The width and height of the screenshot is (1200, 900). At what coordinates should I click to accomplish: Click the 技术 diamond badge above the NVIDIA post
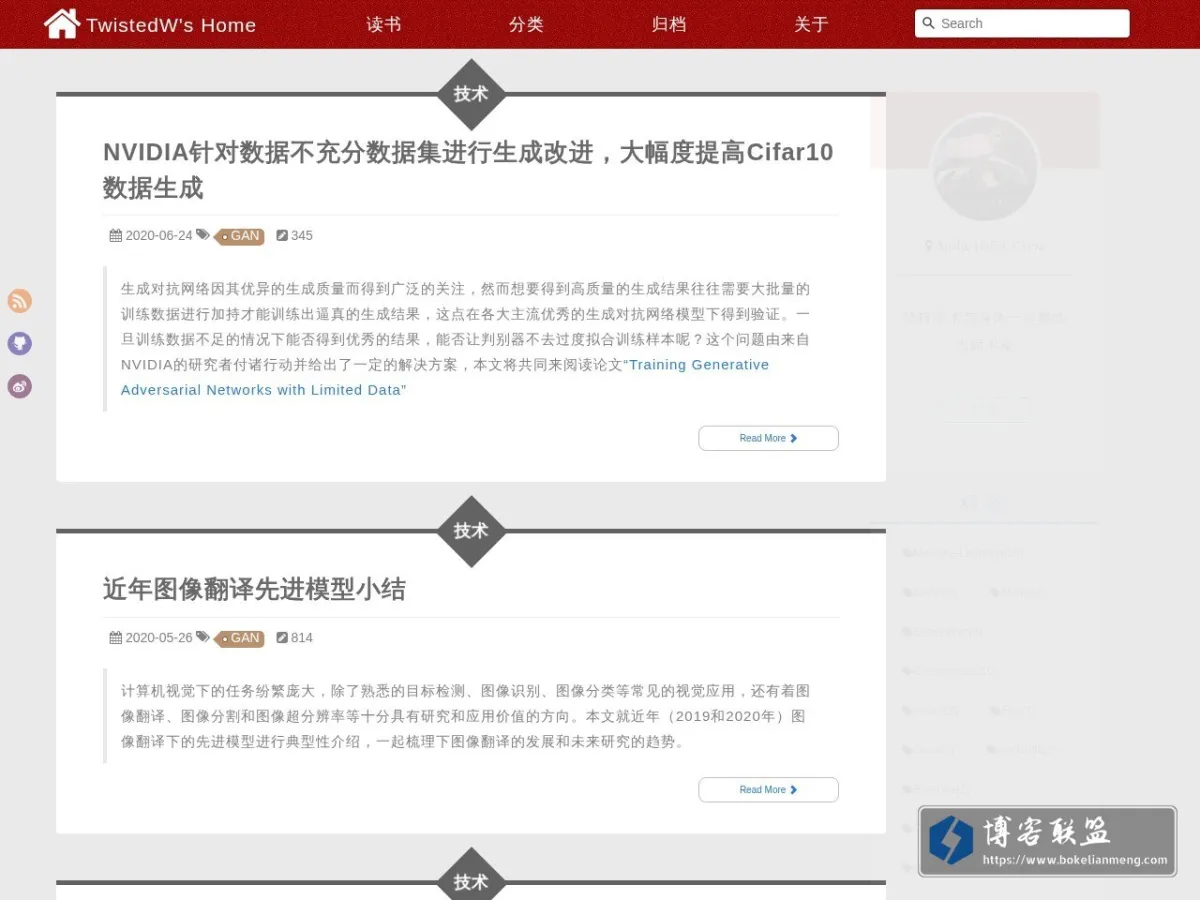pos(471,94)
